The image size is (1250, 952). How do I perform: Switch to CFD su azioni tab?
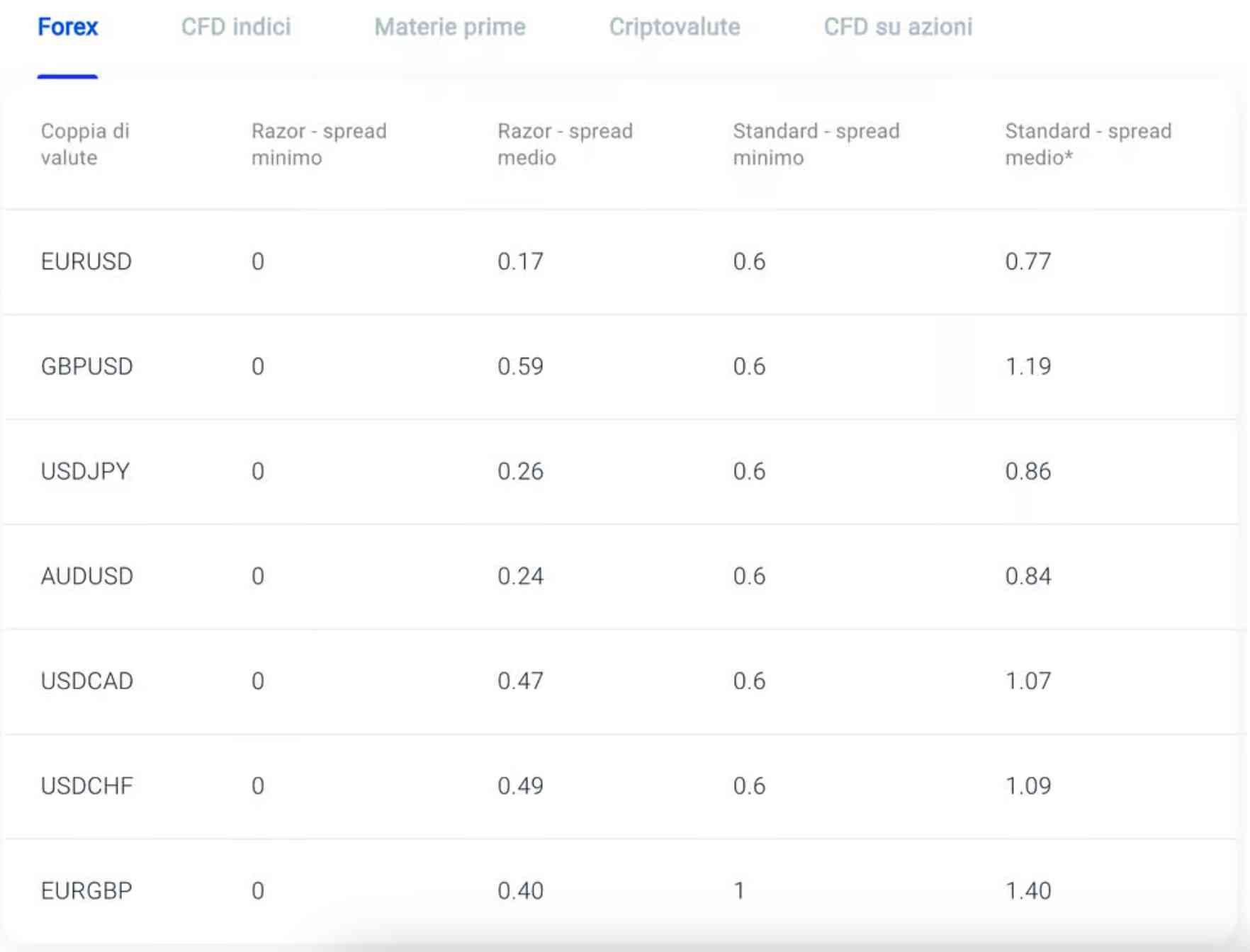[x=898, y=27]
